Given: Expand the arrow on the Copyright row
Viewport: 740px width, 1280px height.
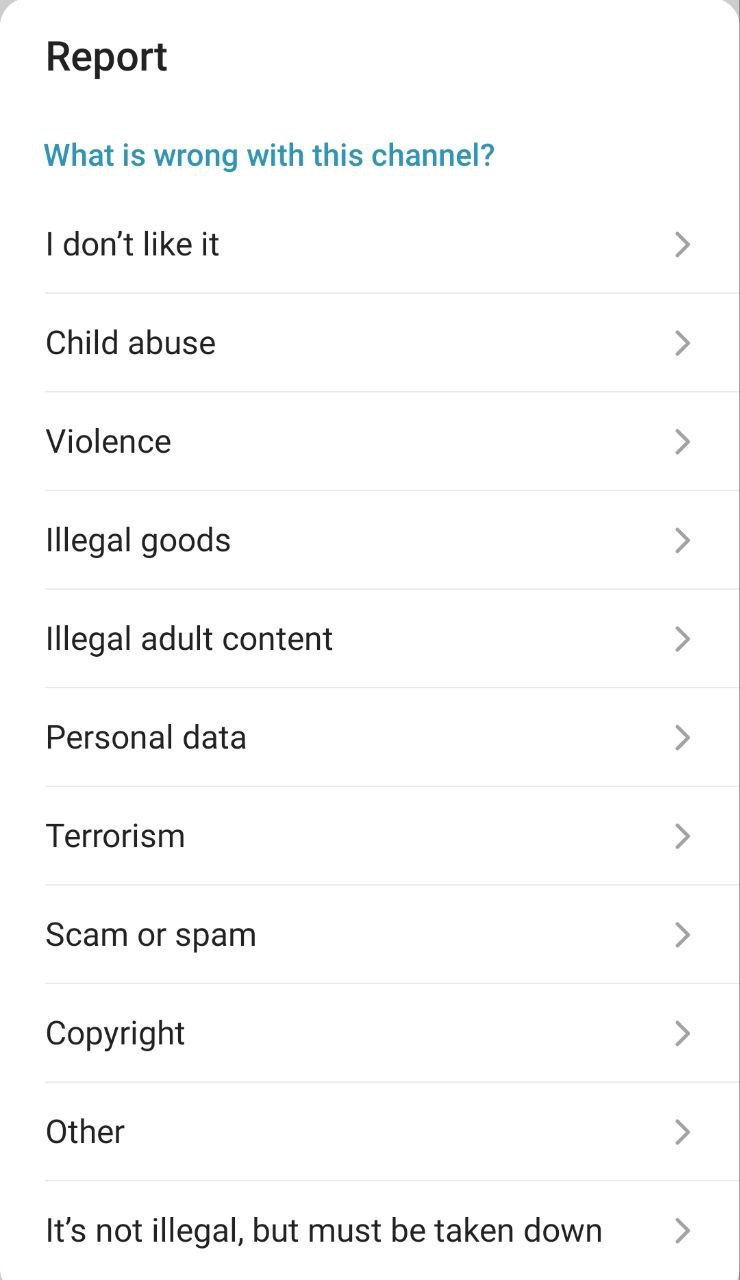Looking at the screenshot, I should pyautogui.click(x=682, y=1033).
